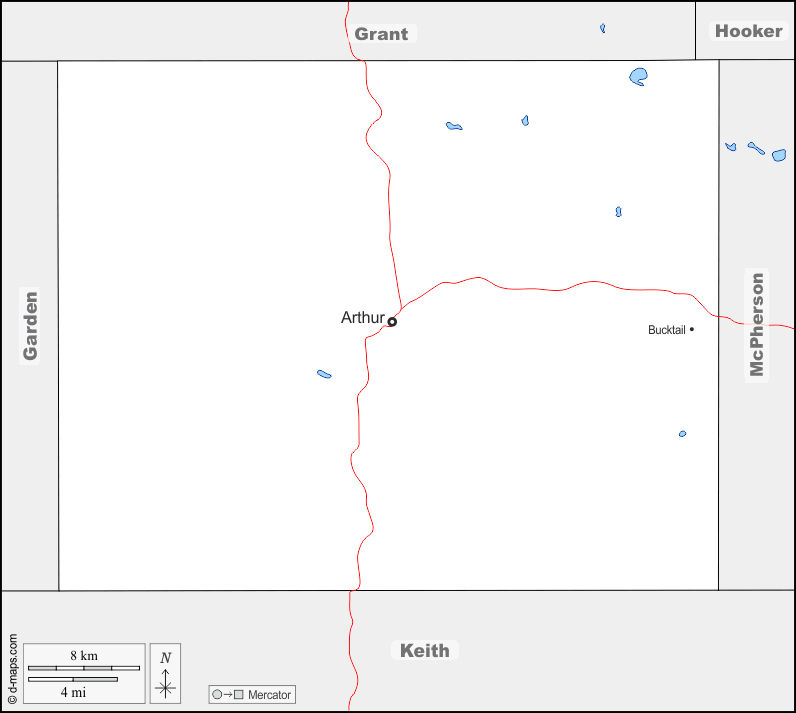This screenshot has height=713, width=796.
Task: Click the north arrow compass symbol
Action: pyautogui.click(x=166, y=673)
